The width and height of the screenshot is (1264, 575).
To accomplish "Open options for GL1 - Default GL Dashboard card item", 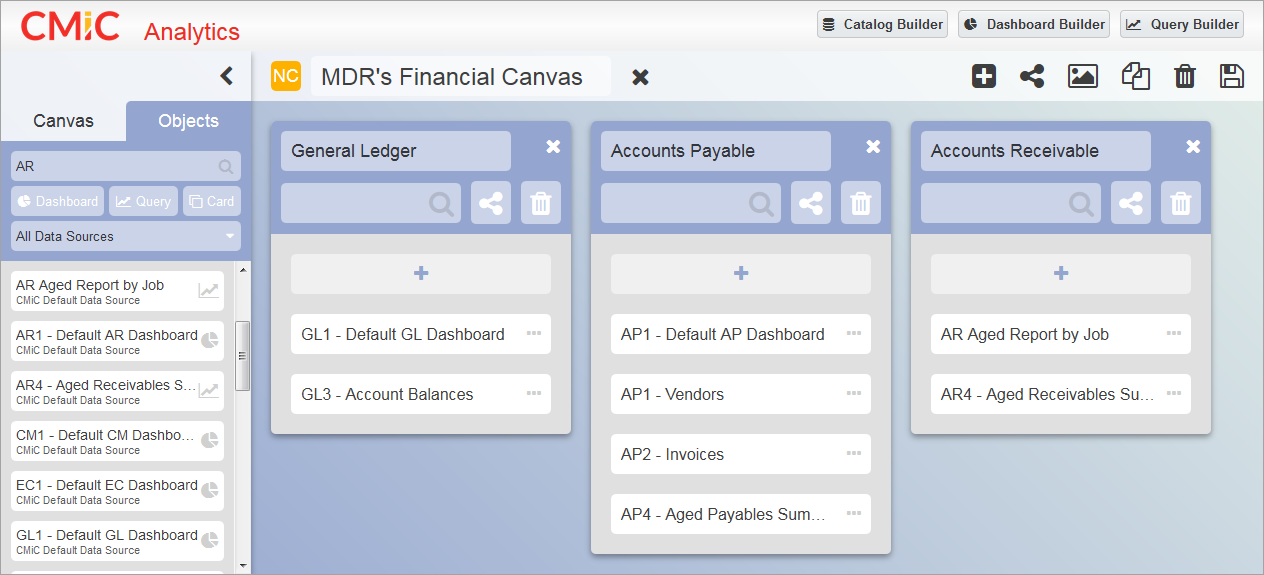I will pyautogui.click(x=534, y=333).
